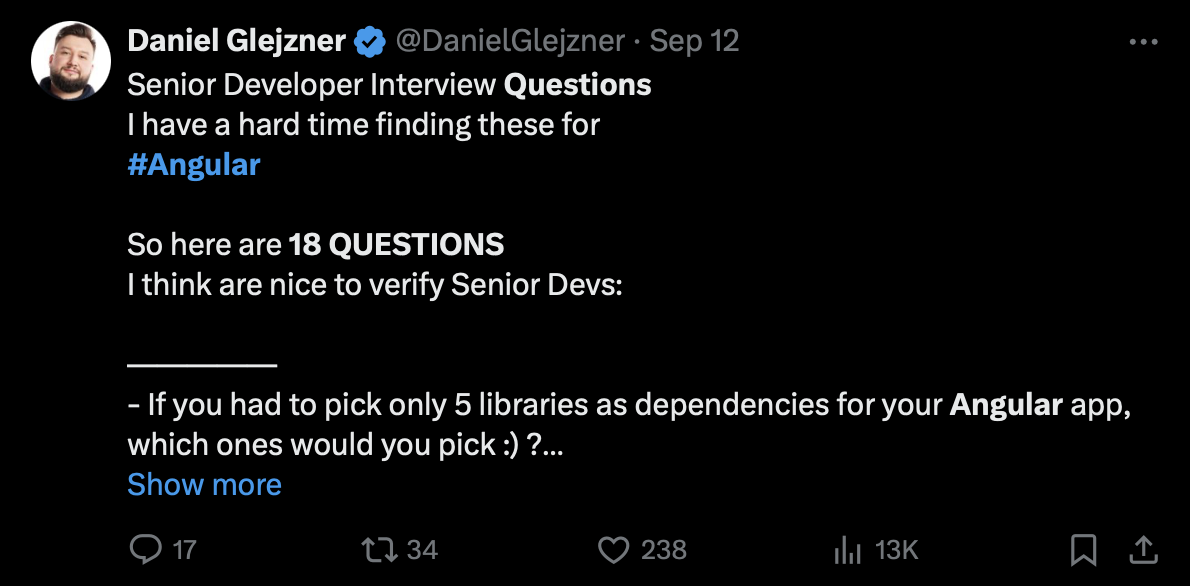Click the share upload-arrow icon
Viewport: 1190px width, 586px height.
pos(1142,548)
